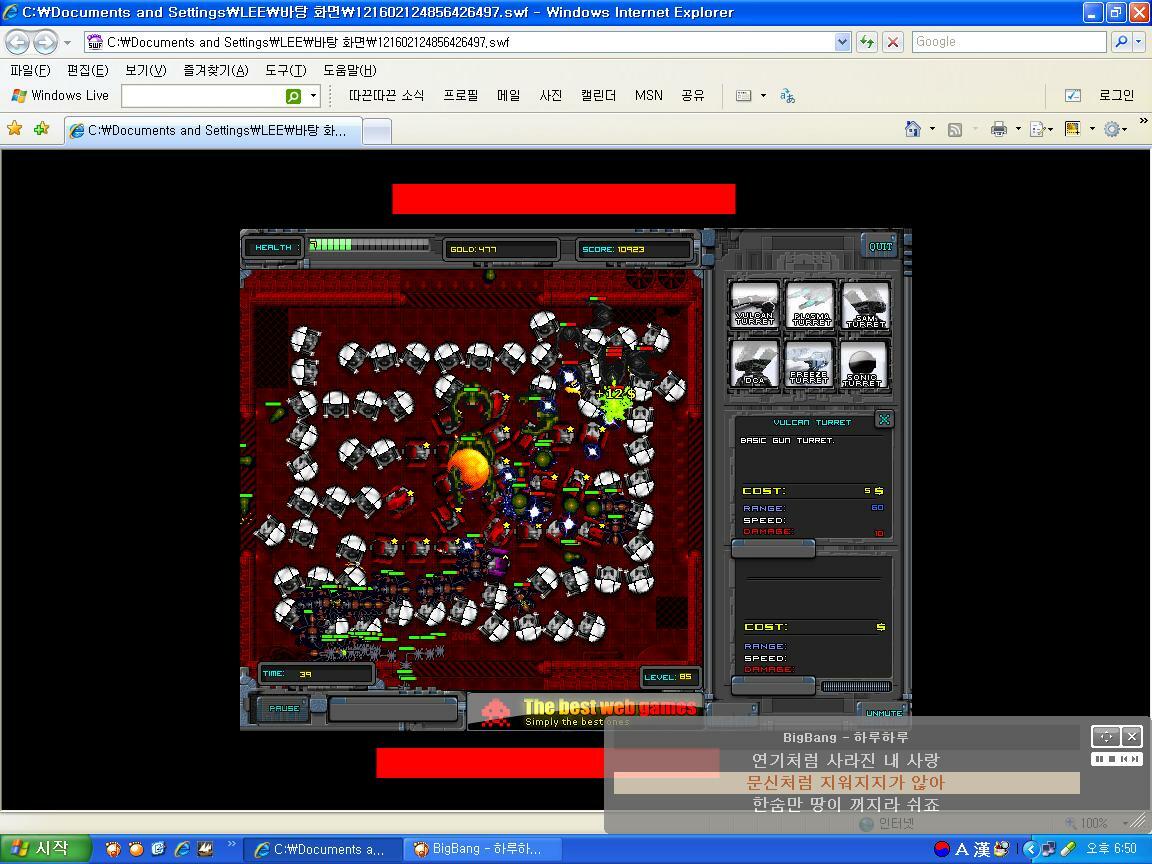The width and height of the screenshot is (1152, 864).
Task: Run the Windows Live search
Action: [293, 96]
